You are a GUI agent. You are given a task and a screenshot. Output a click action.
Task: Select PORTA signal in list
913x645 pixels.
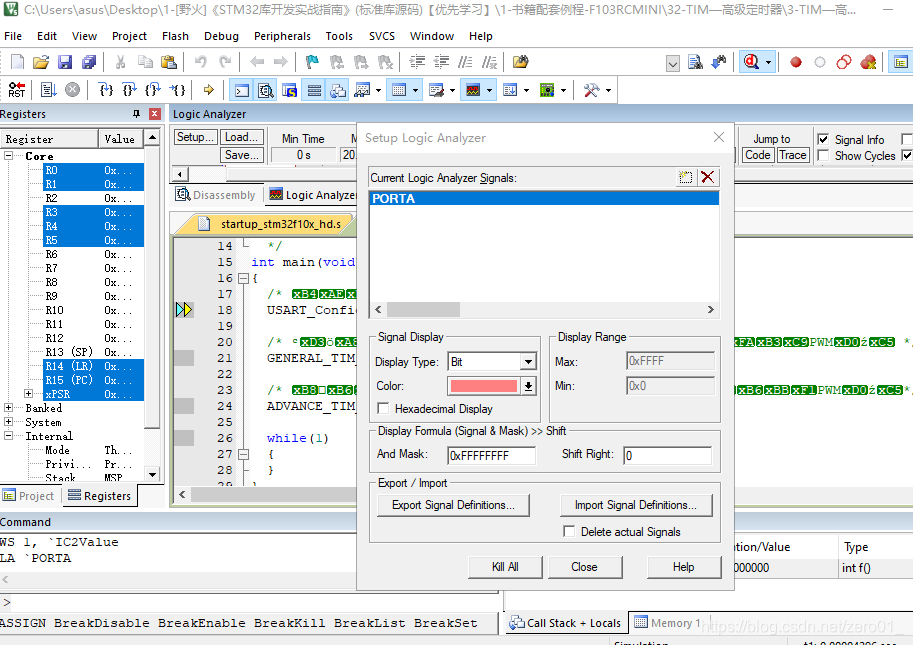click(544, 199)
